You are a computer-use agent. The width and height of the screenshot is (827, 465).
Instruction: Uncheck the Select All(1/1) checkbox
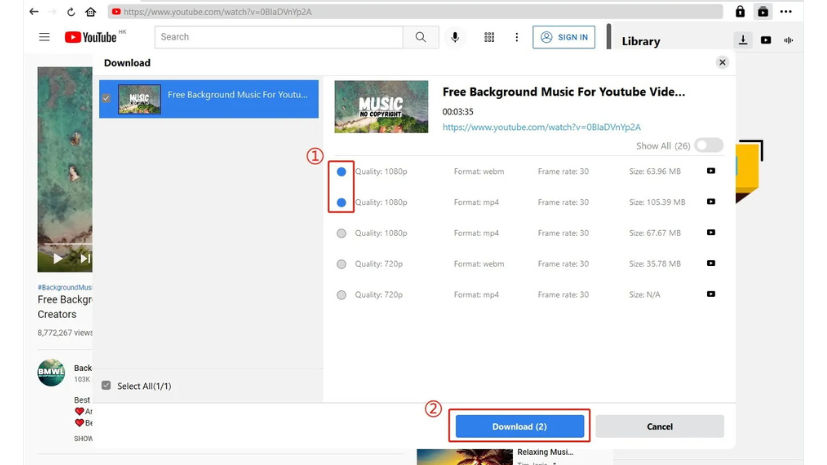point(106,386)
